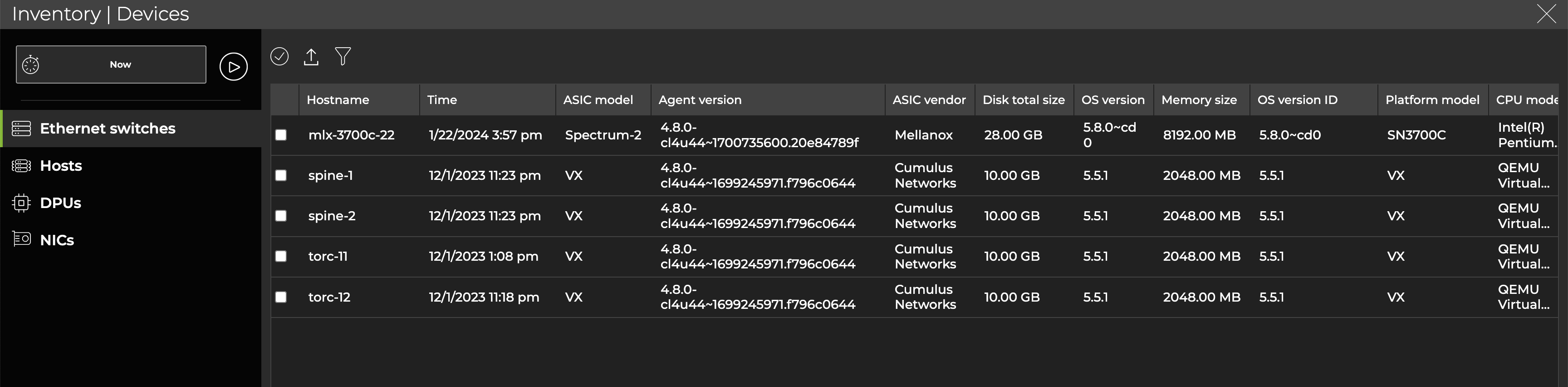This screenshot has height=387, width=1568.
Task: Click the NICs sidebar icon
Action: pos(21,239)
